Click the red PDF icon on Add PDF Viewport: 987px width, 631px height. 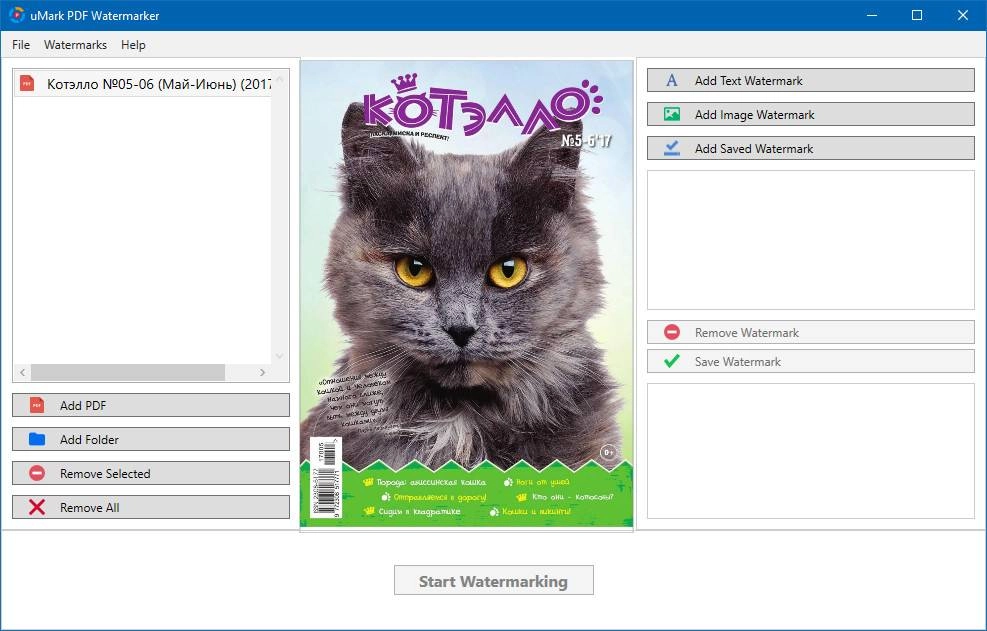click(x=37, y=405)
